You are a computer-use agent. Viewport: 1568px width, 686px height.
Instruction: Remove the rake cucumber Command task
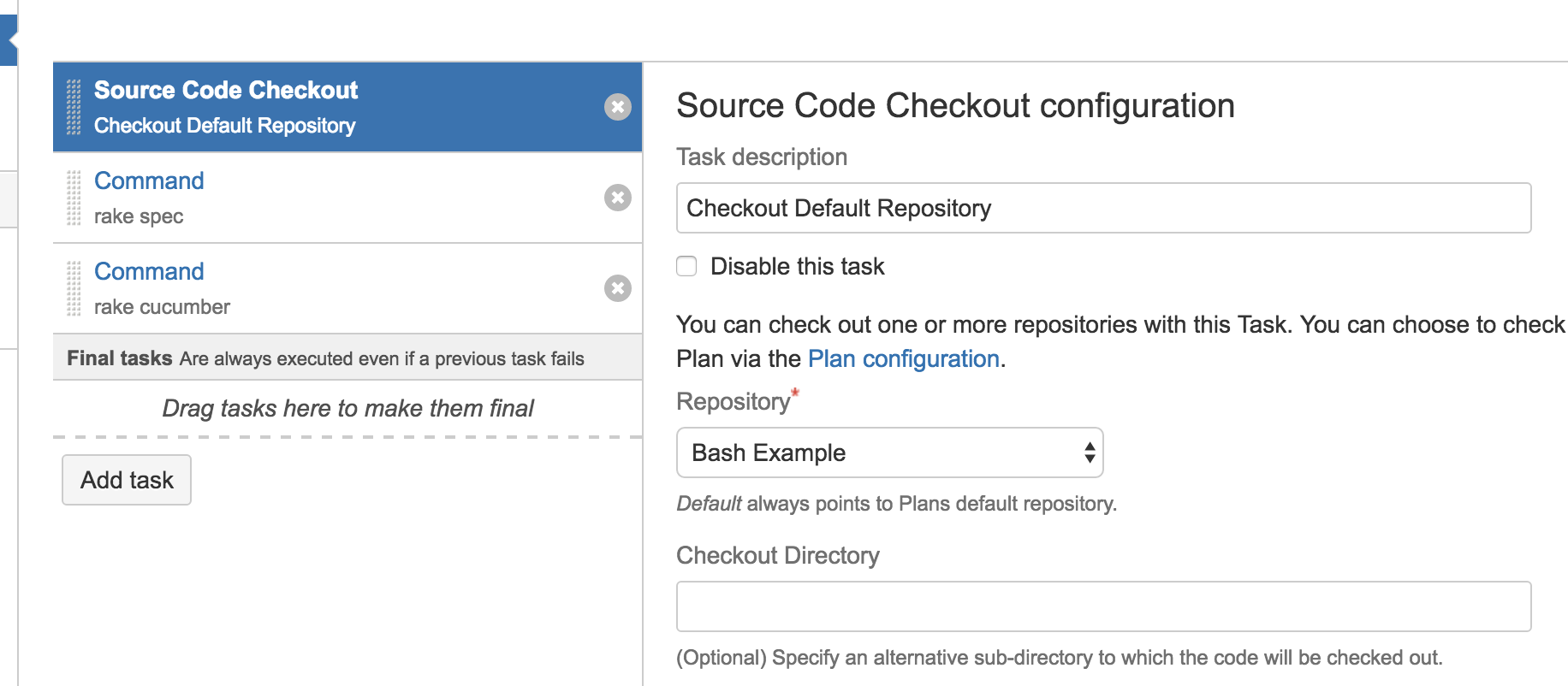click(618, 288)
